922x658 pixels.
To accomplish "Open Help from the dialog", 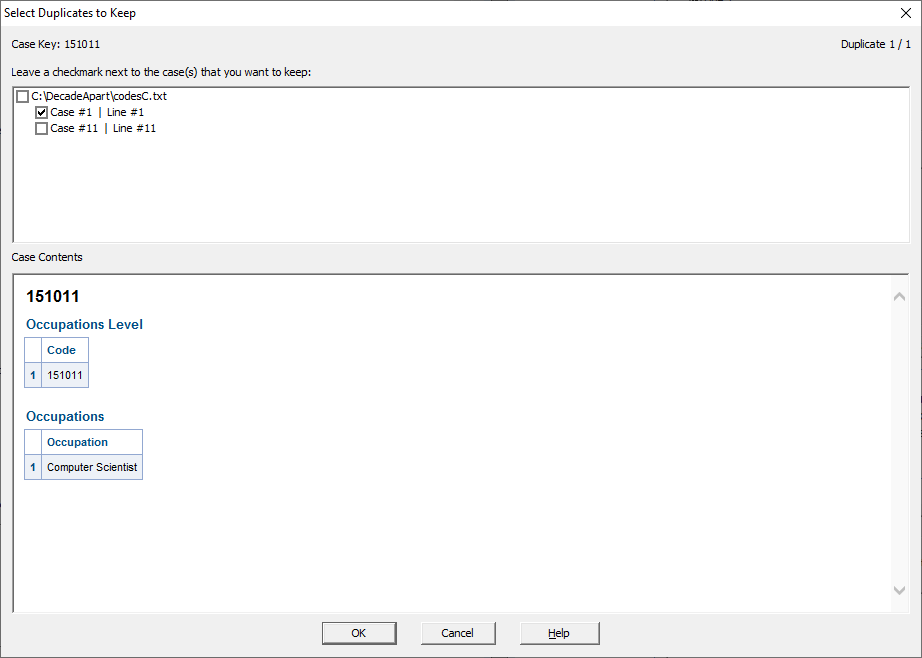I will (559, 633).
